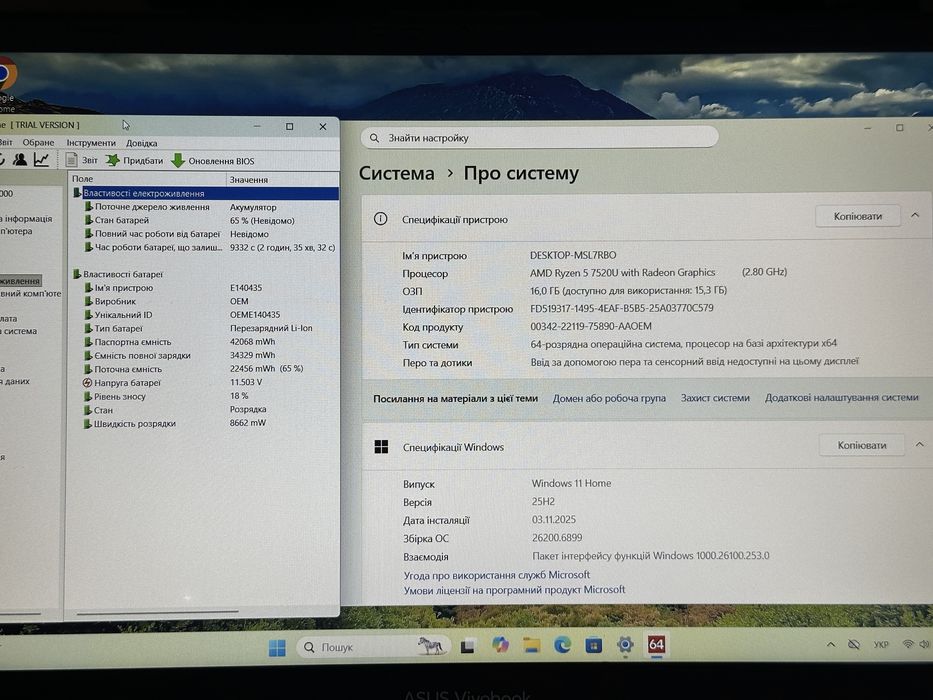Open the Обране menu in AIDA64
This screenshot has height=700, width=933.
[x=38, y=143]
